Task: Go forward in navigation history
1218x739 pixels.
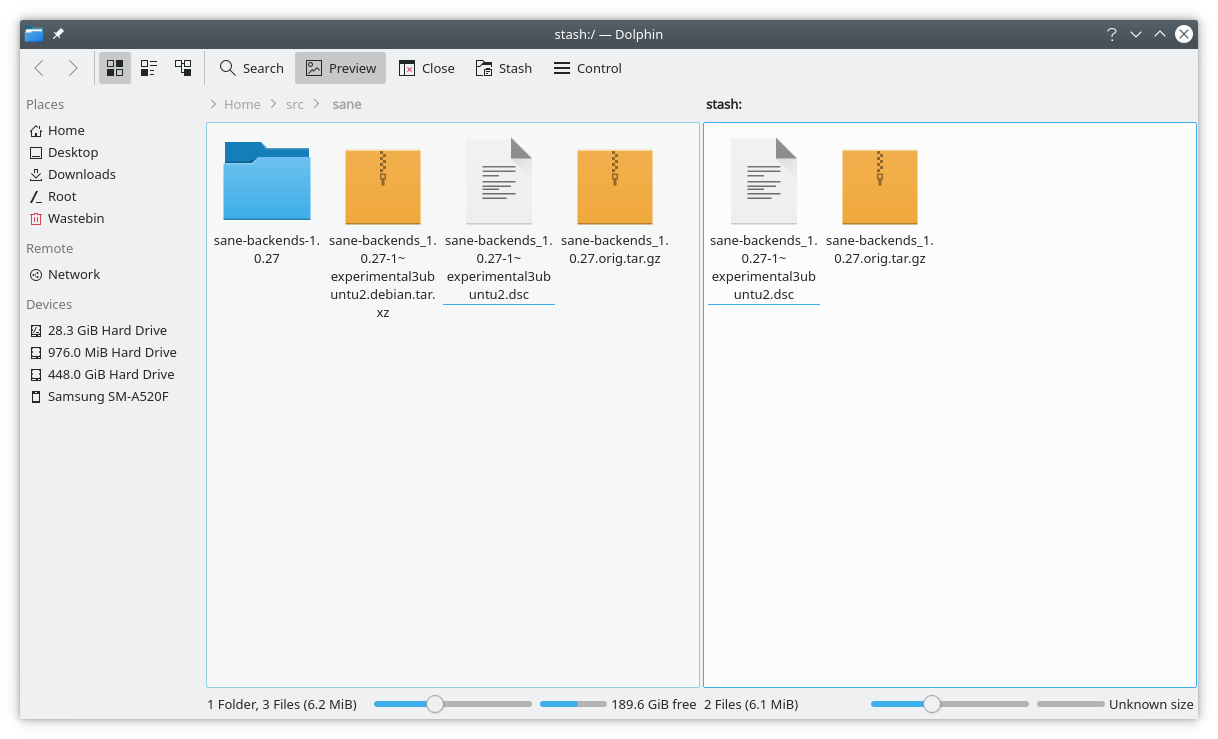Action: point(73,68)
